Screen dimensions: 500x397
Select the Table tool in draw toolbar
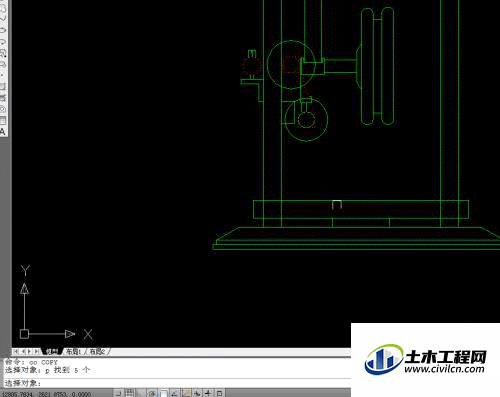point(3,120)
